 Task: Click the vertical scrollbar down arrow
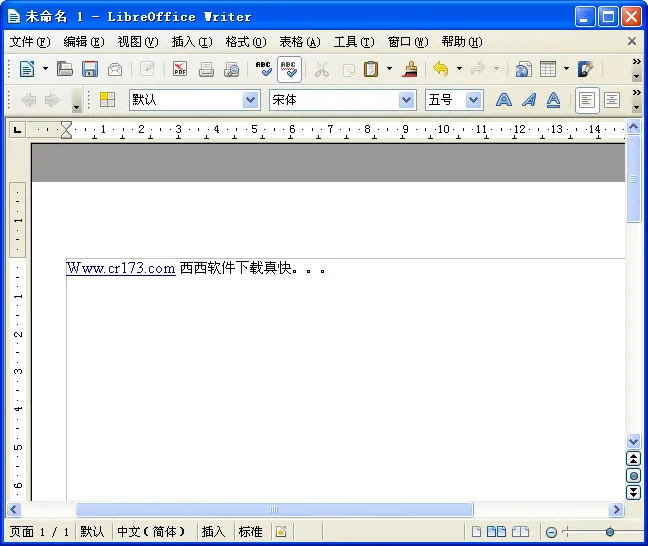click(x=633, y=441)
